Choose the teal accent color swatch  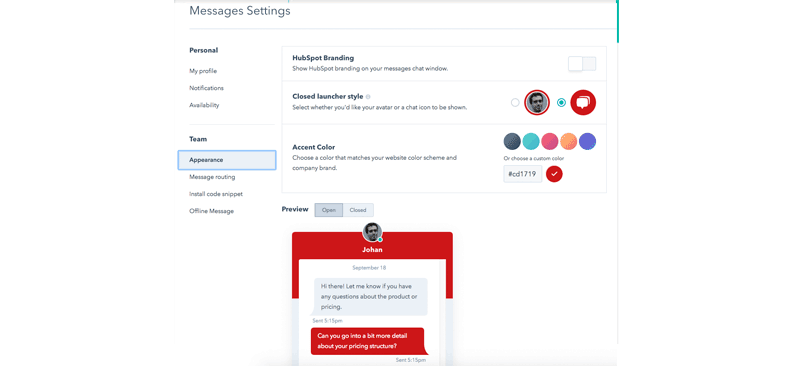pyautogui.click(x=531, y=141)
